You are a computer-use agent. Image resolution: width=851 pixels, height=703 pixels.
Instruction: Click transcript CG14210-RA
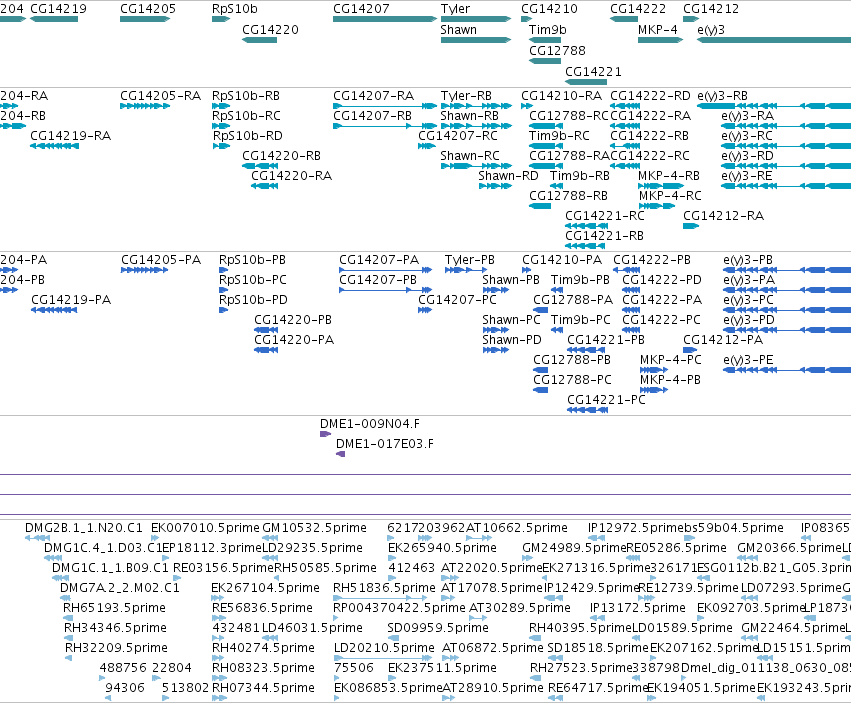[x=562, y=96]
